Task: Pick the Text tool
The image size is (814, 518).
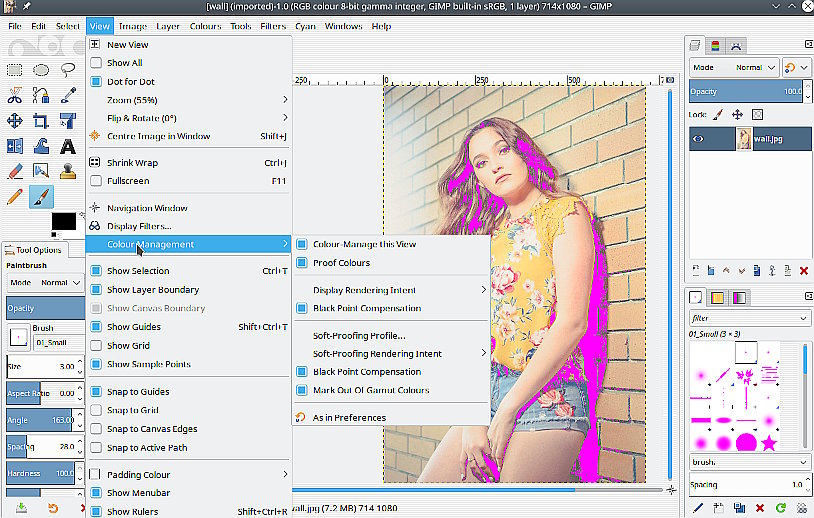Action: [68, 146]
